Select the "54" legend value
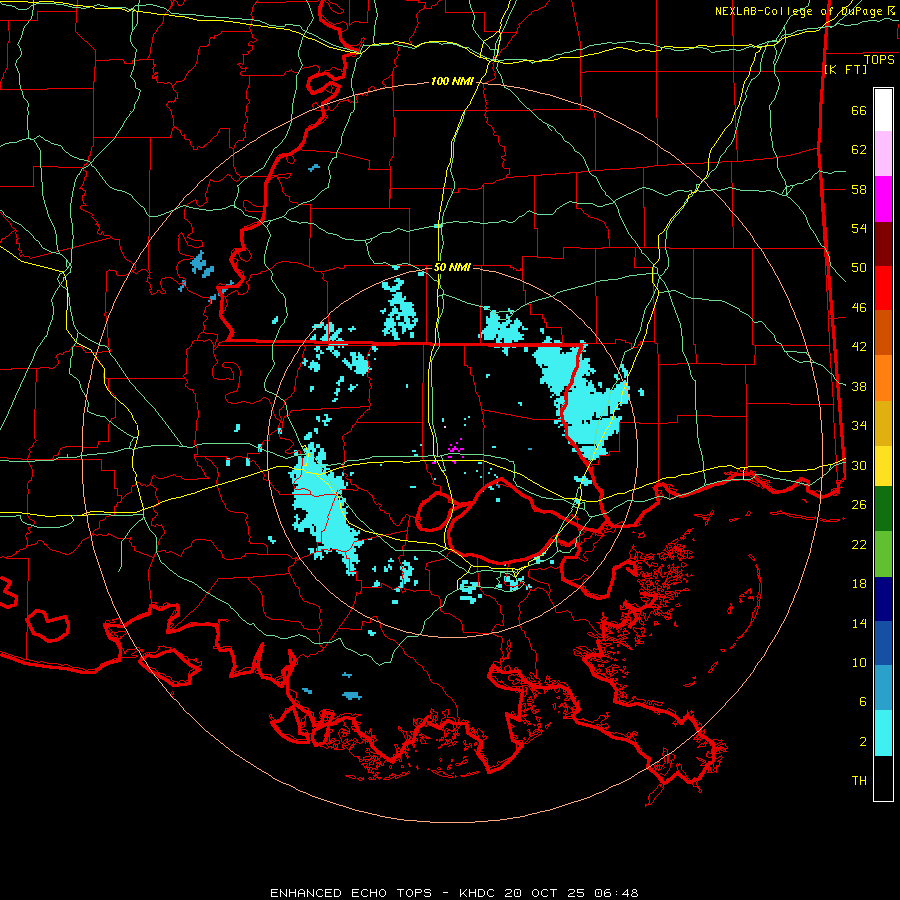Viewport: 900px width, 900px height. tap(859, 228)
